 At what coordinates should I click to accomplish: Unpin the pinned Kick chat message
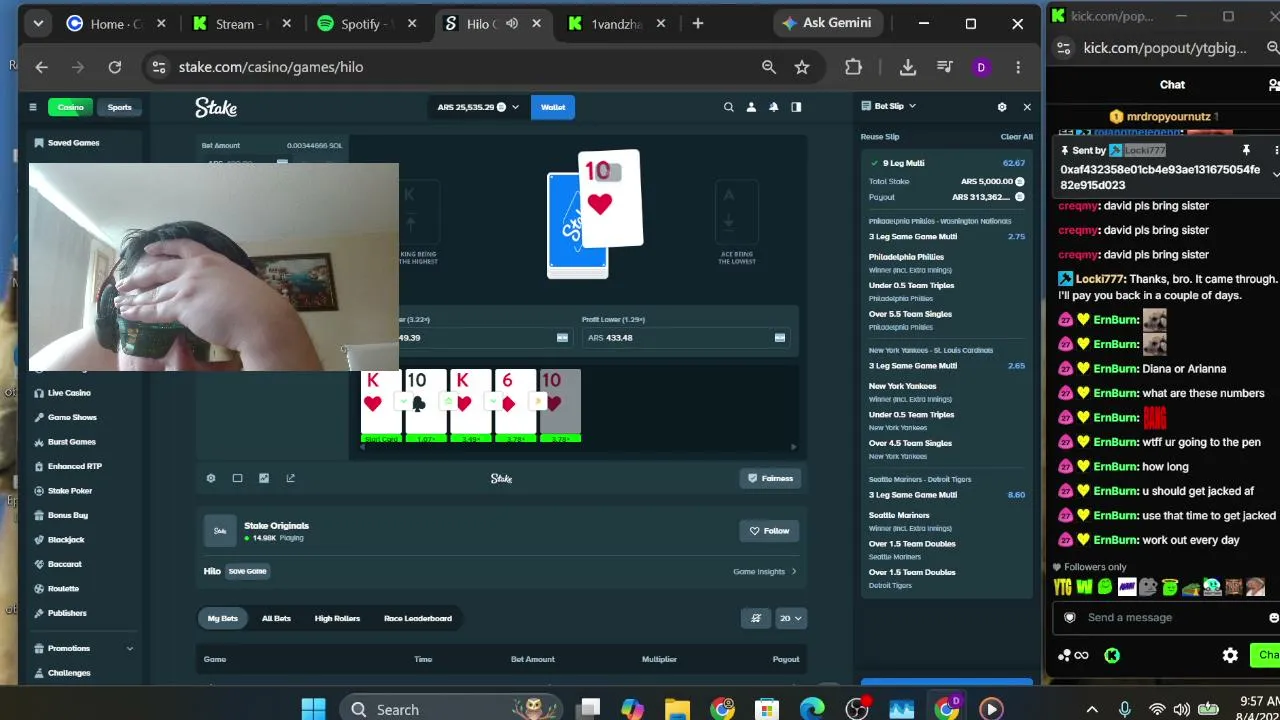click(1246, 150)
